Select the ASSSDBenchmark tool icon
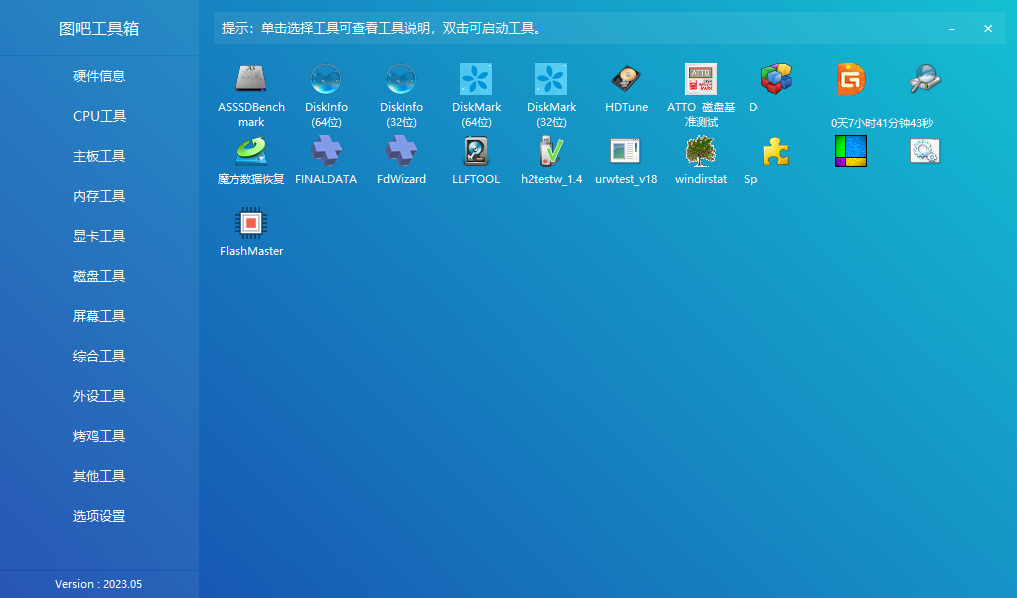This screenshot has width=1017, height=598. [x=251, y=79]
